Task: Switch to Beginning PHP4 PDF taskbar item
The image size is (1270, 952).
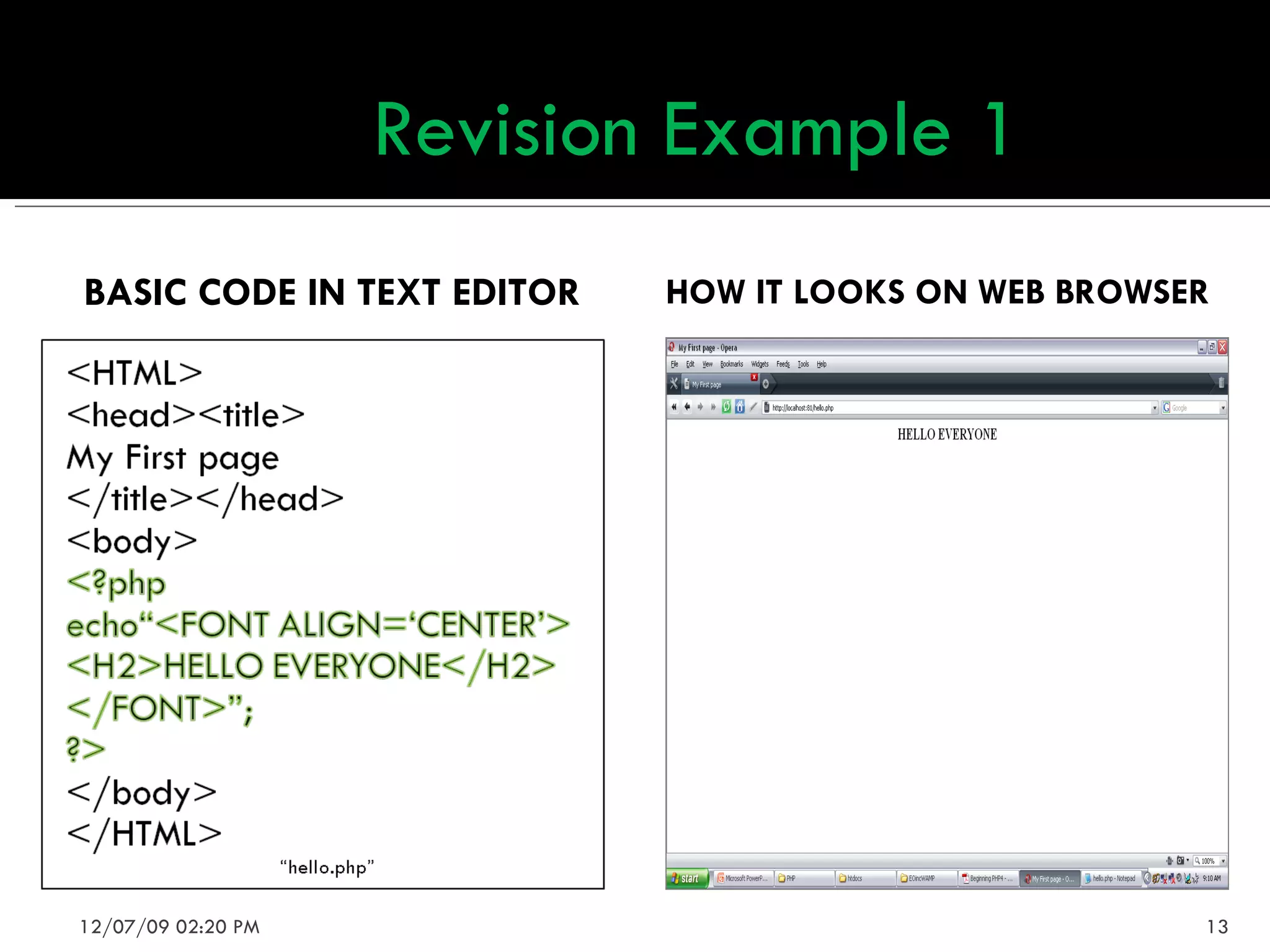Action: tap(988, 879)
